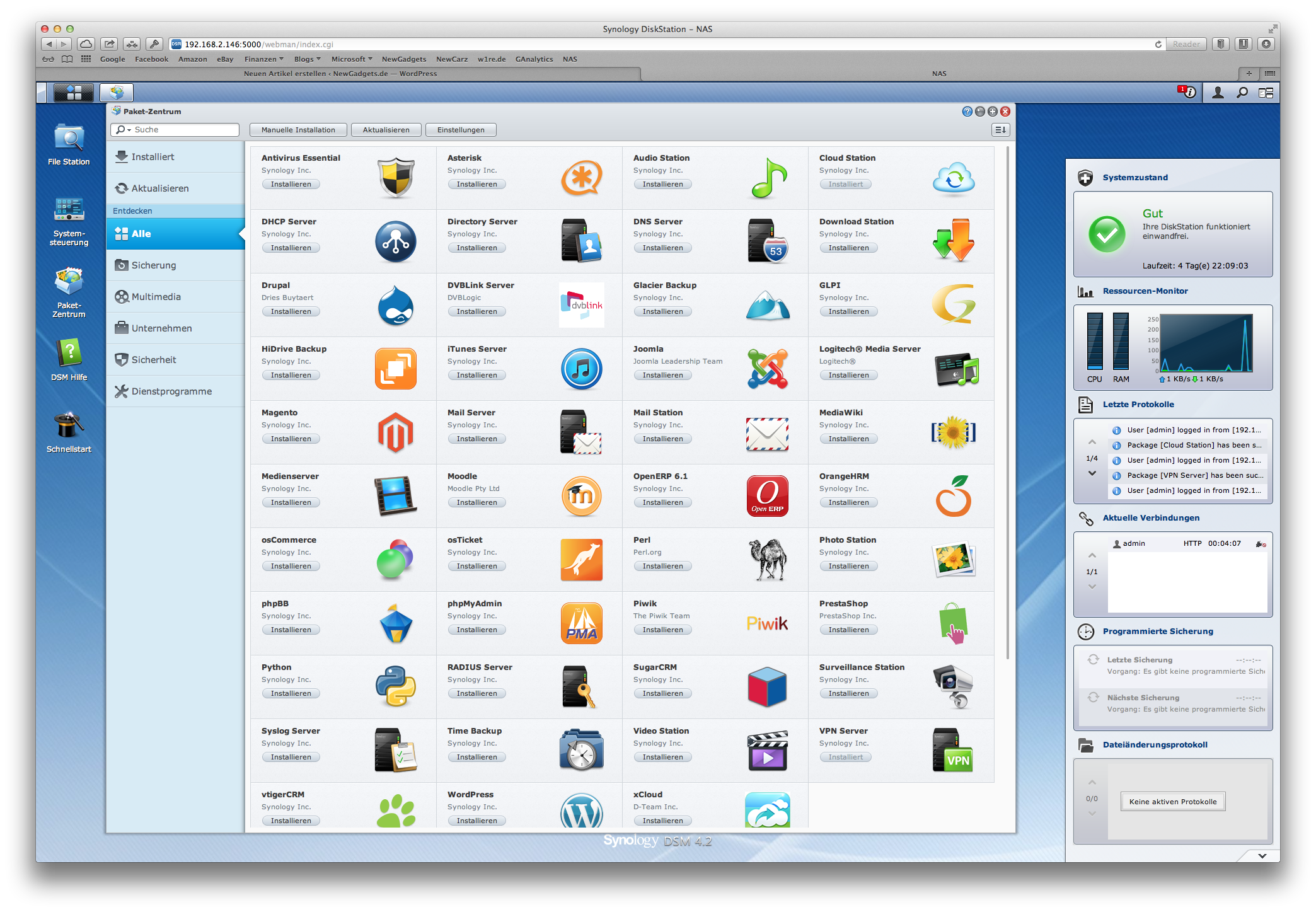Open Paket-Zentrum taskbar window button
This screenshot has width=1316, height=912.
116,93
